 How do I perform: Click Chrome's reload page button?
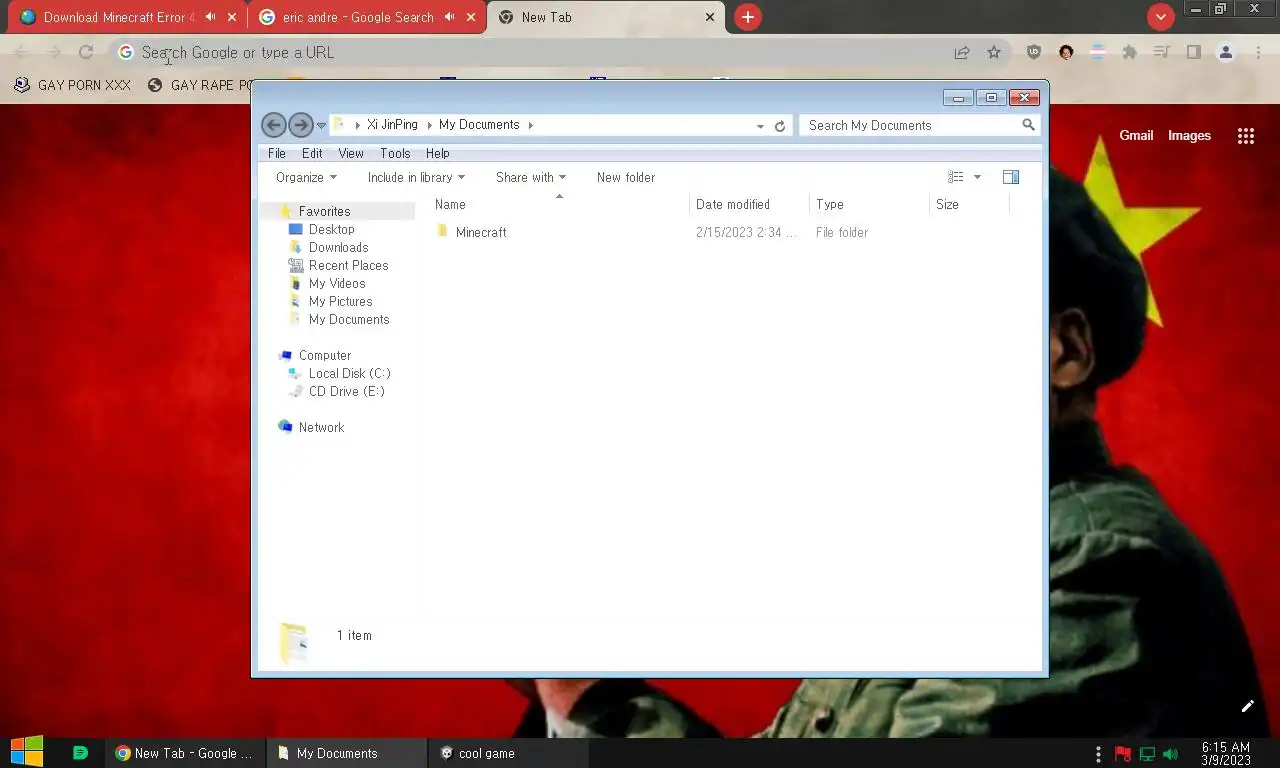coord(86,52)
